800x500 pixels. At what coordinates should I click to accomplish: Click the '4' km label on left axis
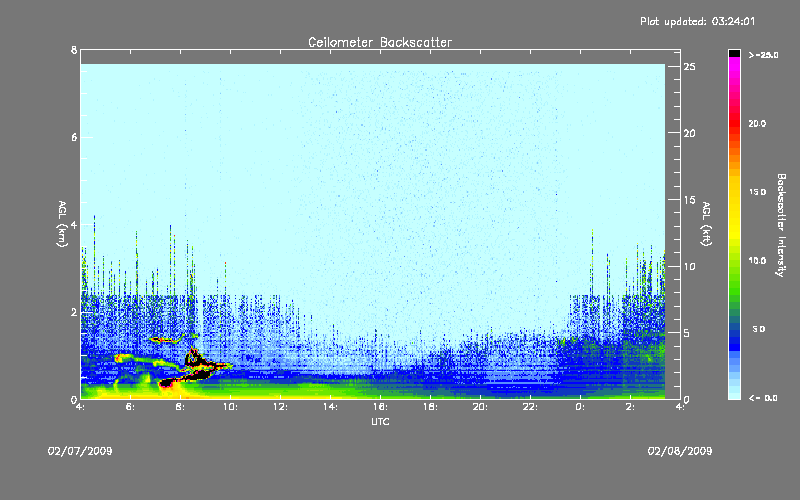(x=74, y=224)
